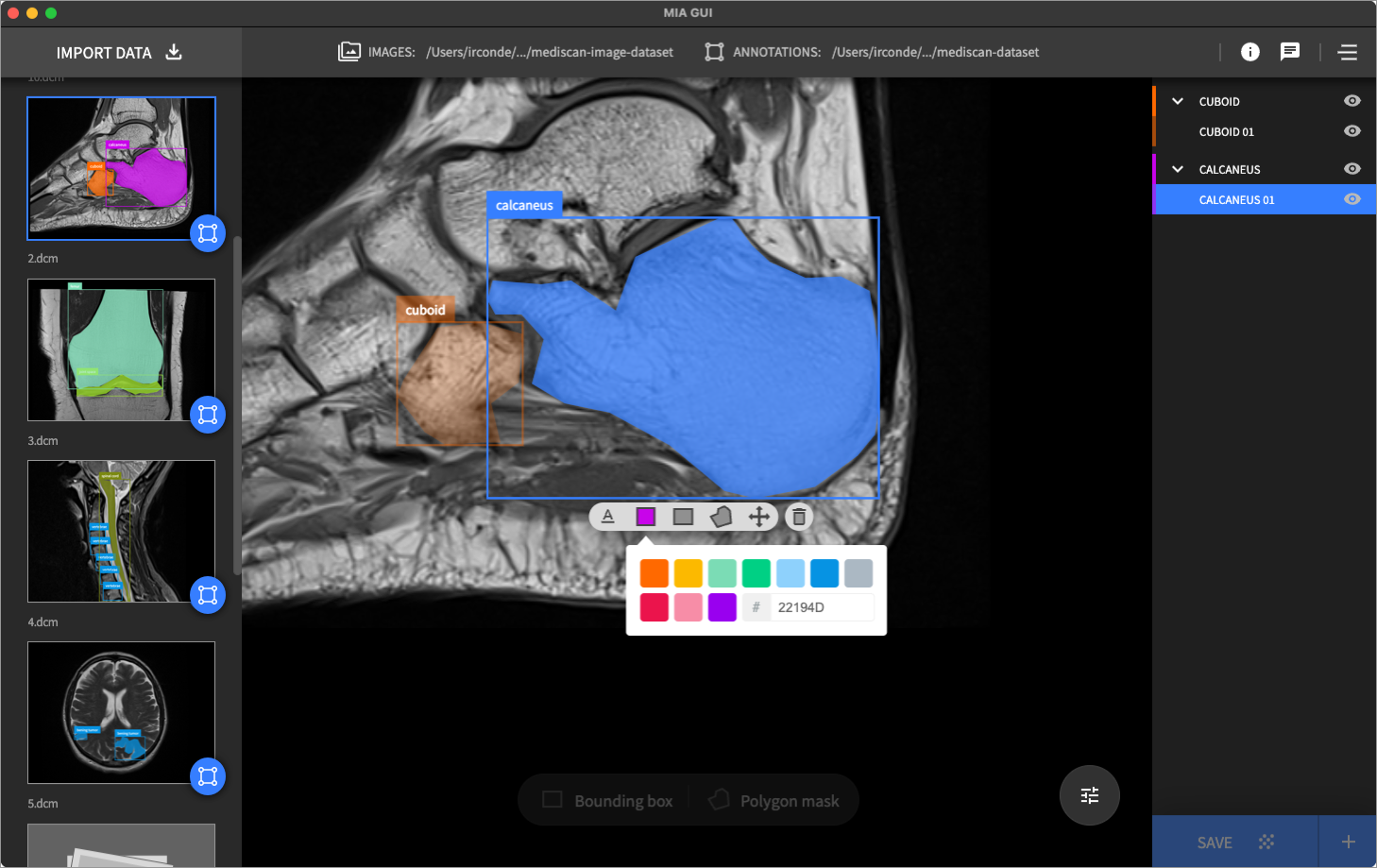The height and width of the screenshot is (868, 1377).
Task: Click the annotation badge on 4.dcm thumbnail
Action: pyautogui.click(x=208, y=776)
